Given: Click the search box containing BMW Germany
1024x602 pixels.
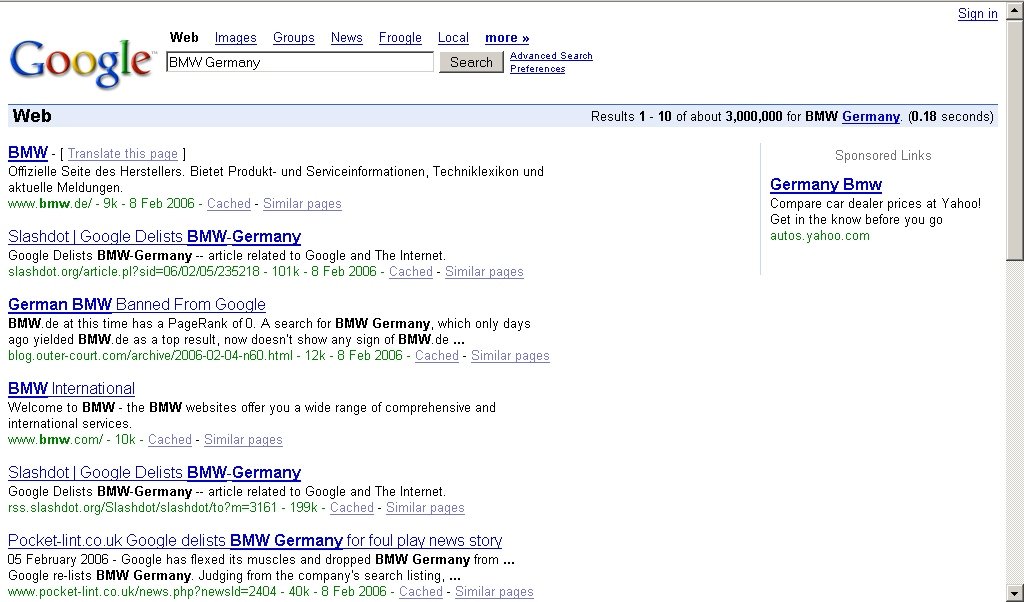Looking at the screenshot, I should 300,62.
